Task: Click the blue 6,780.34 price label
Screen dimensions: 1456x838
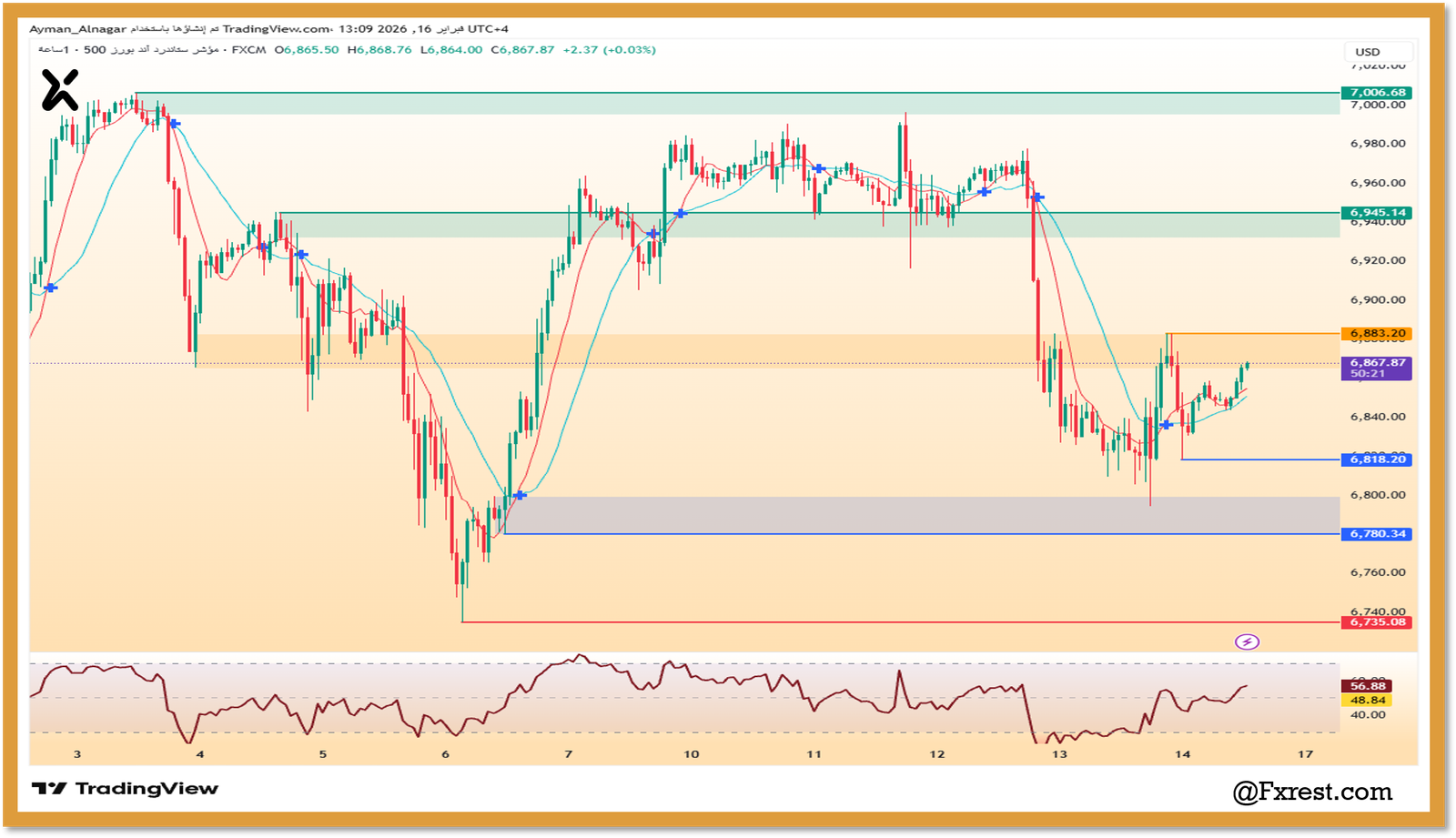Action: pyautogui.click(x=1377, y=534)
